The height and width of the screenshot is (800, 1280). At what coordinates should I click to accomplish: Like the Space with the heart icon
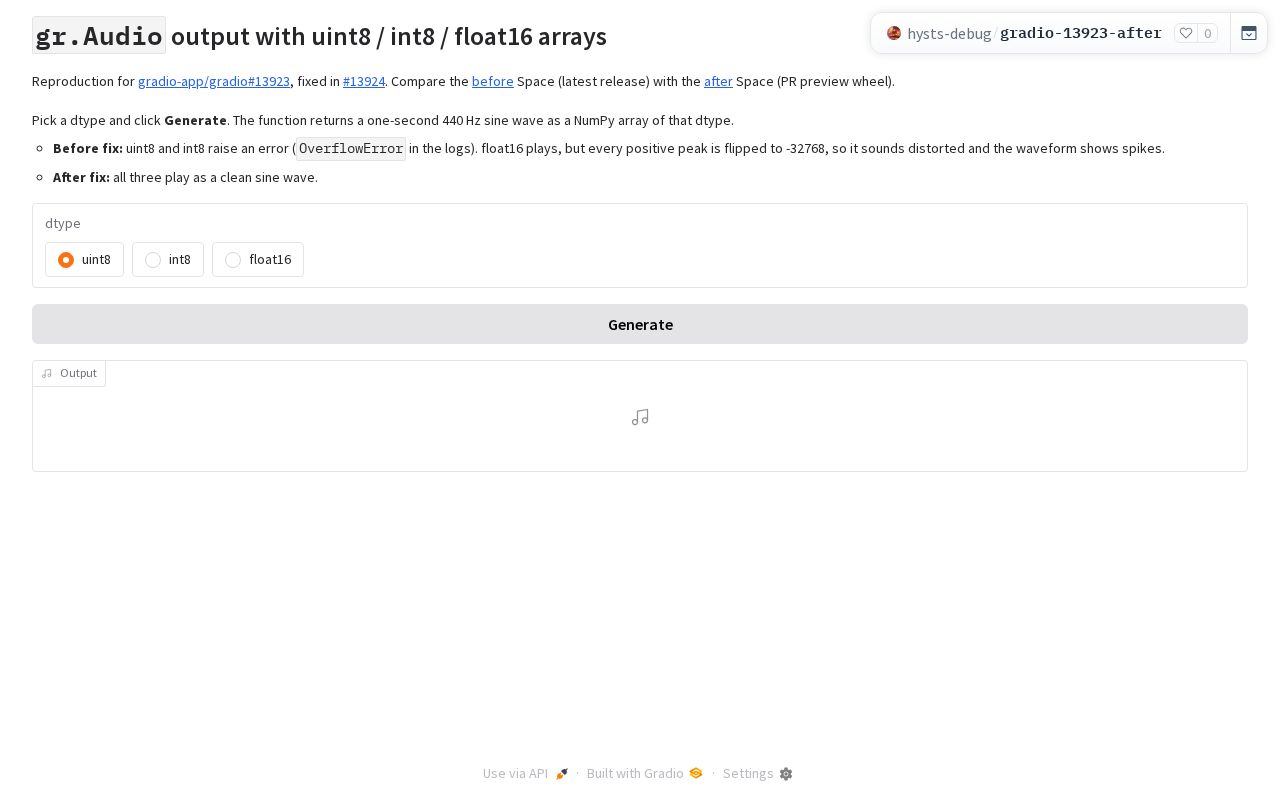tap(1186, 33)
